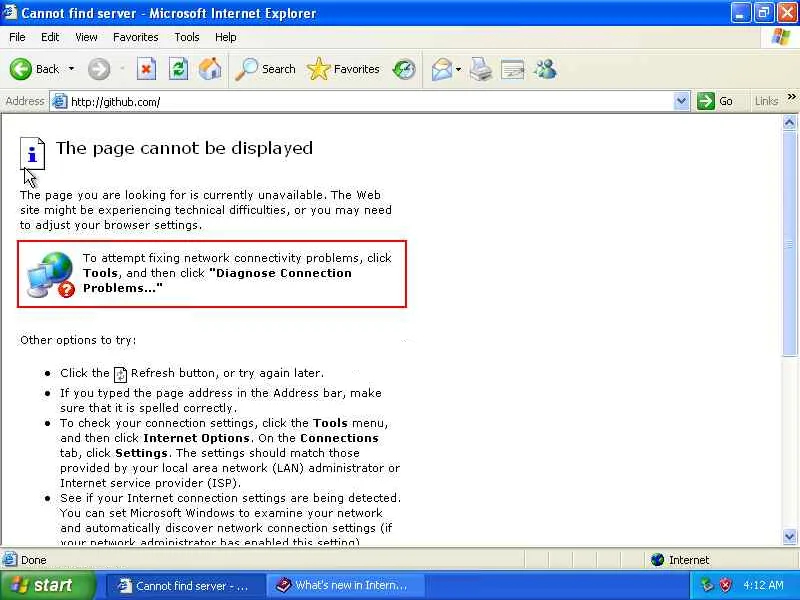The image size is (800, 600).
Task: Click the page icon in the address bar
Action: [x=60, y=102]
